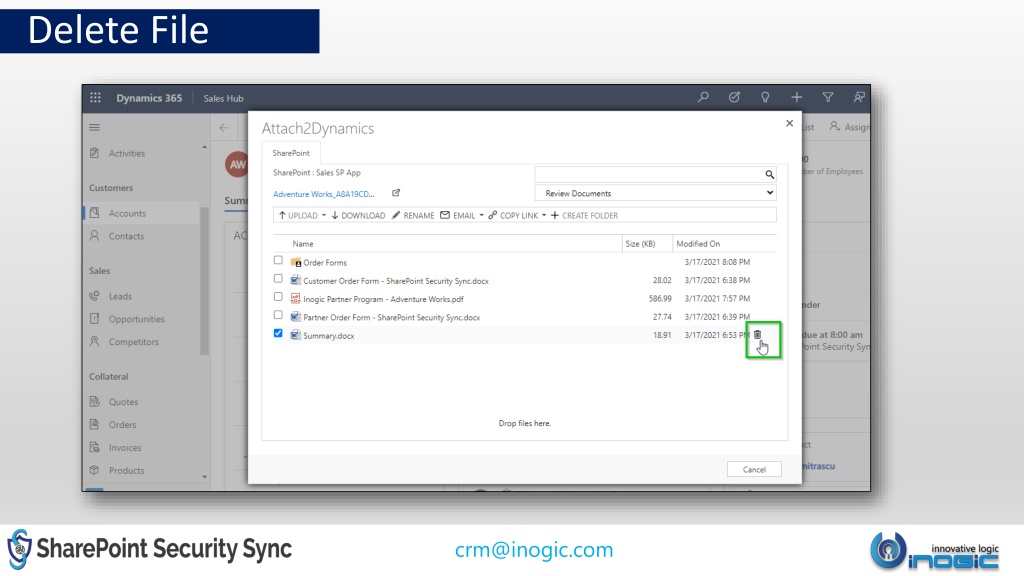Screen dimensions: 1024x576
Task: Expand the Copy Link dropdown arrow
Action: [544, 216]
